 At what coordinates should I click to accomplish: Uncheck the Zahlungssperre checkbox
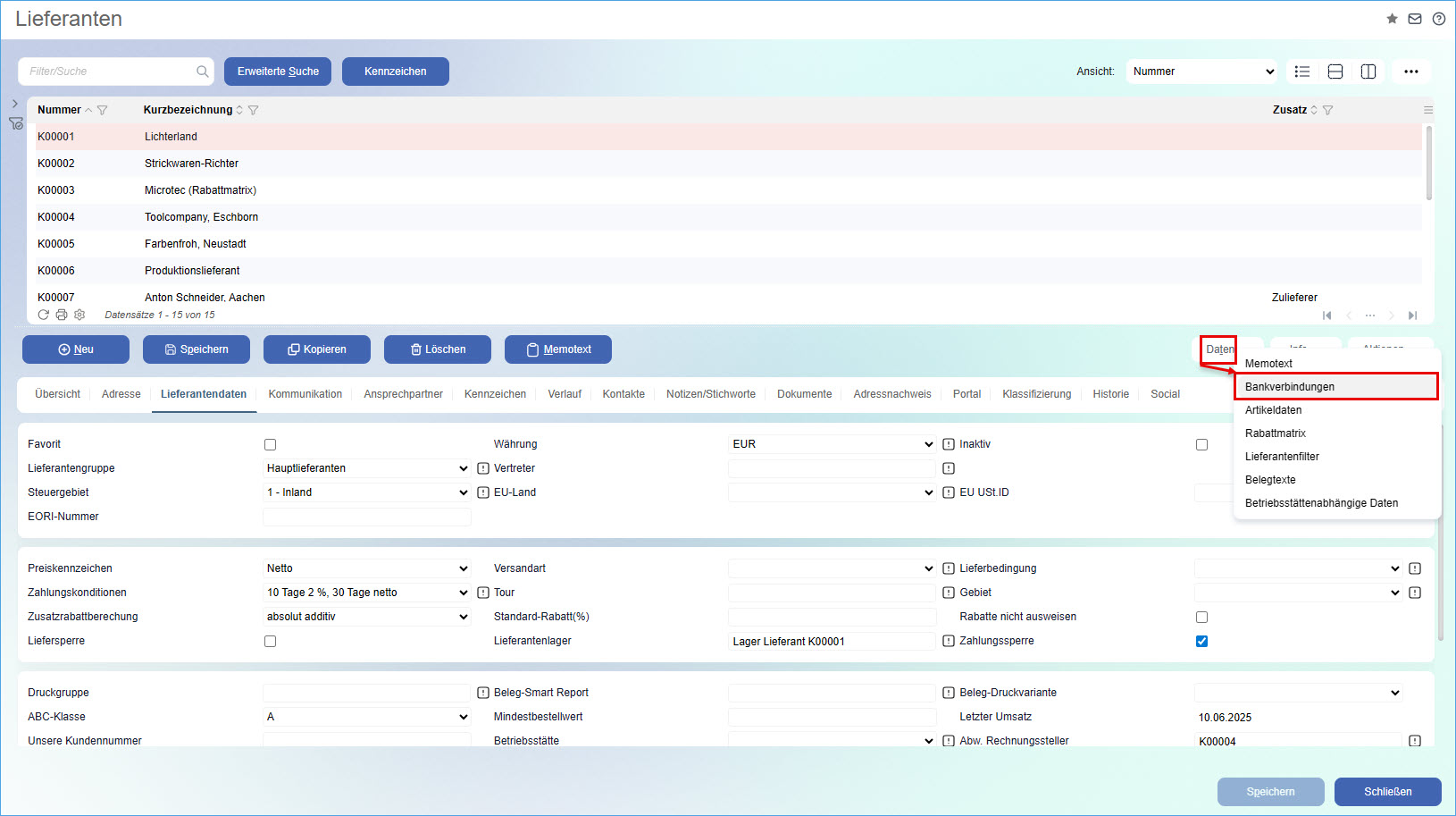(x=1201, y=641)
